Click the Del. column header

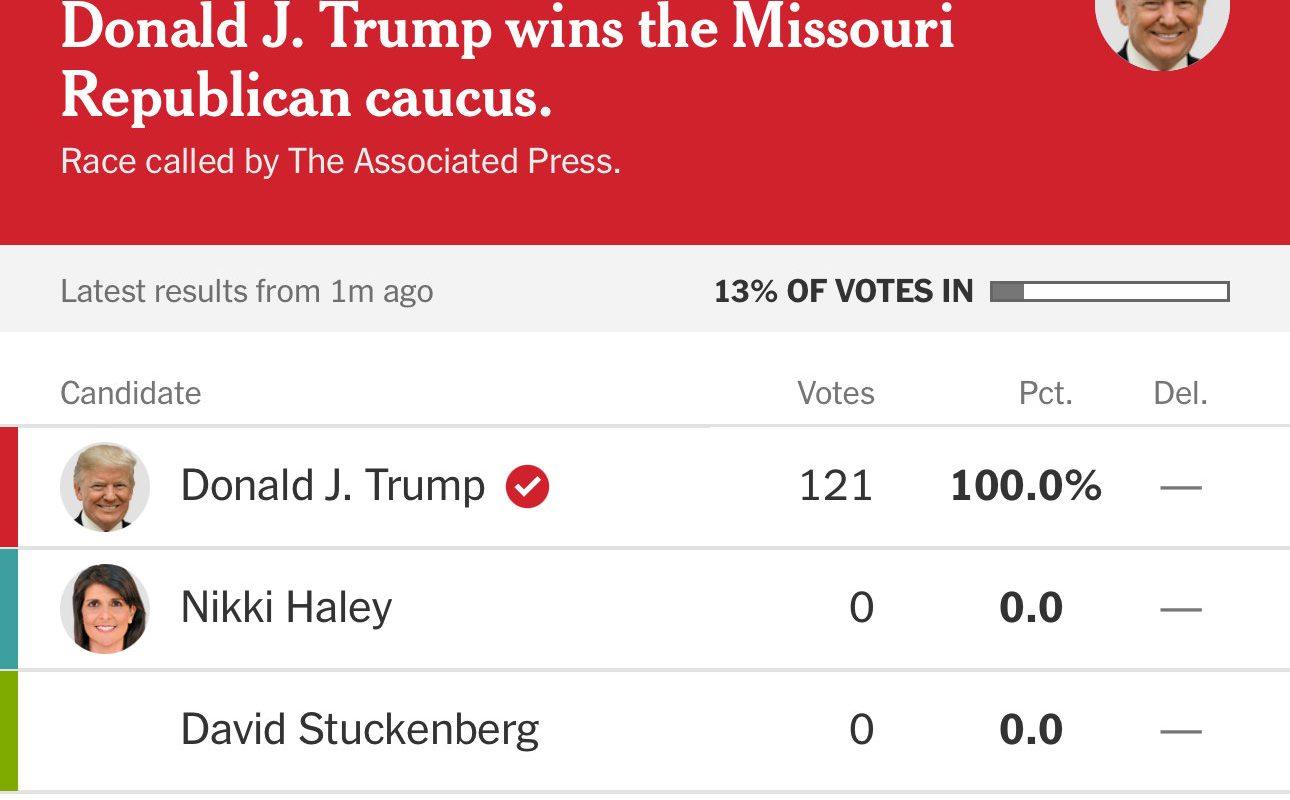[1180, 393]
